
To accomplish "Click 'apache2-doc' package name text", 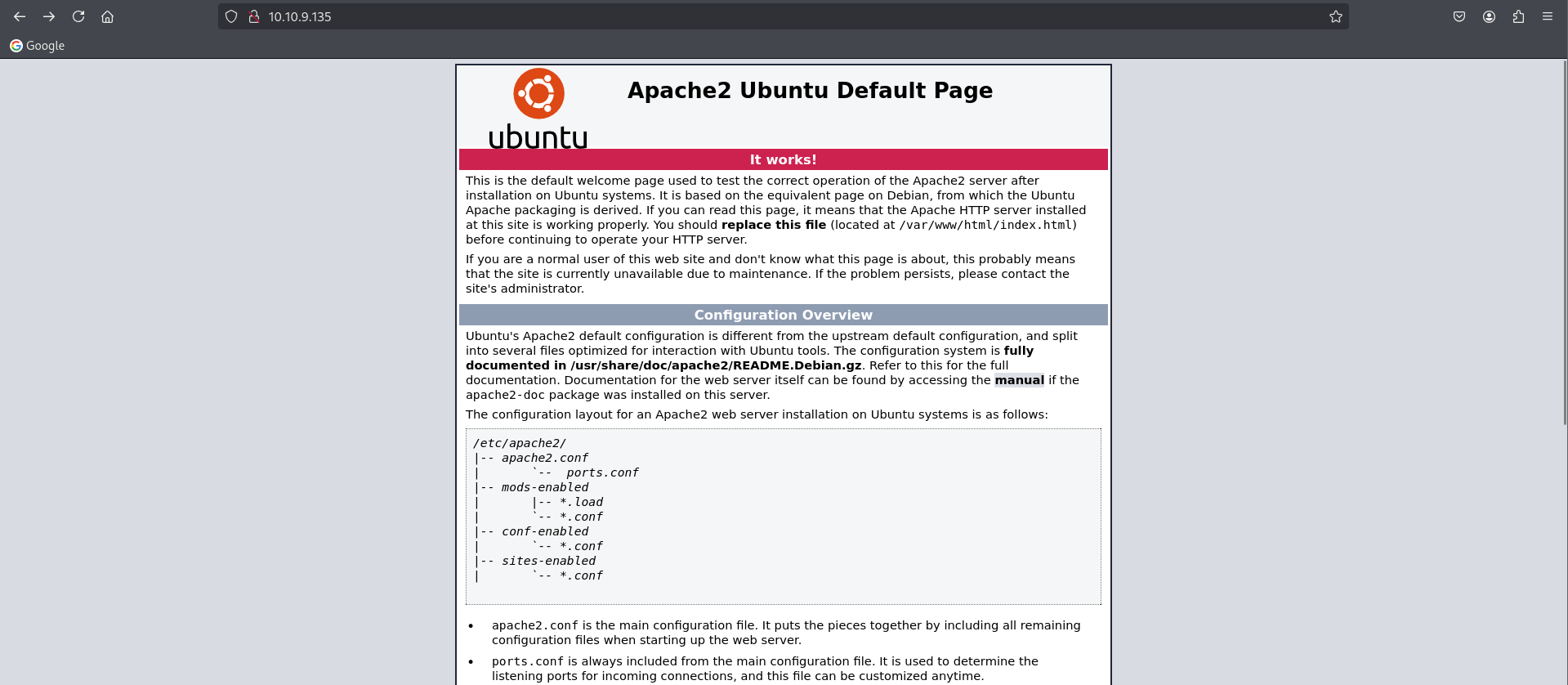I will pos(505,395).
